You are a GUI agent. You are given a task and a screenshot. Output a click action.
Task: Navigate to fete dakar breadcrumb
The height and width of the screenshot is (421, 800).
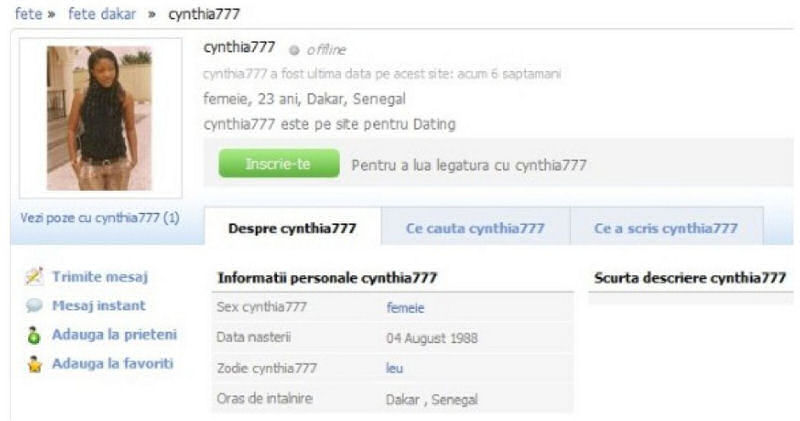[x=102, y=14]
